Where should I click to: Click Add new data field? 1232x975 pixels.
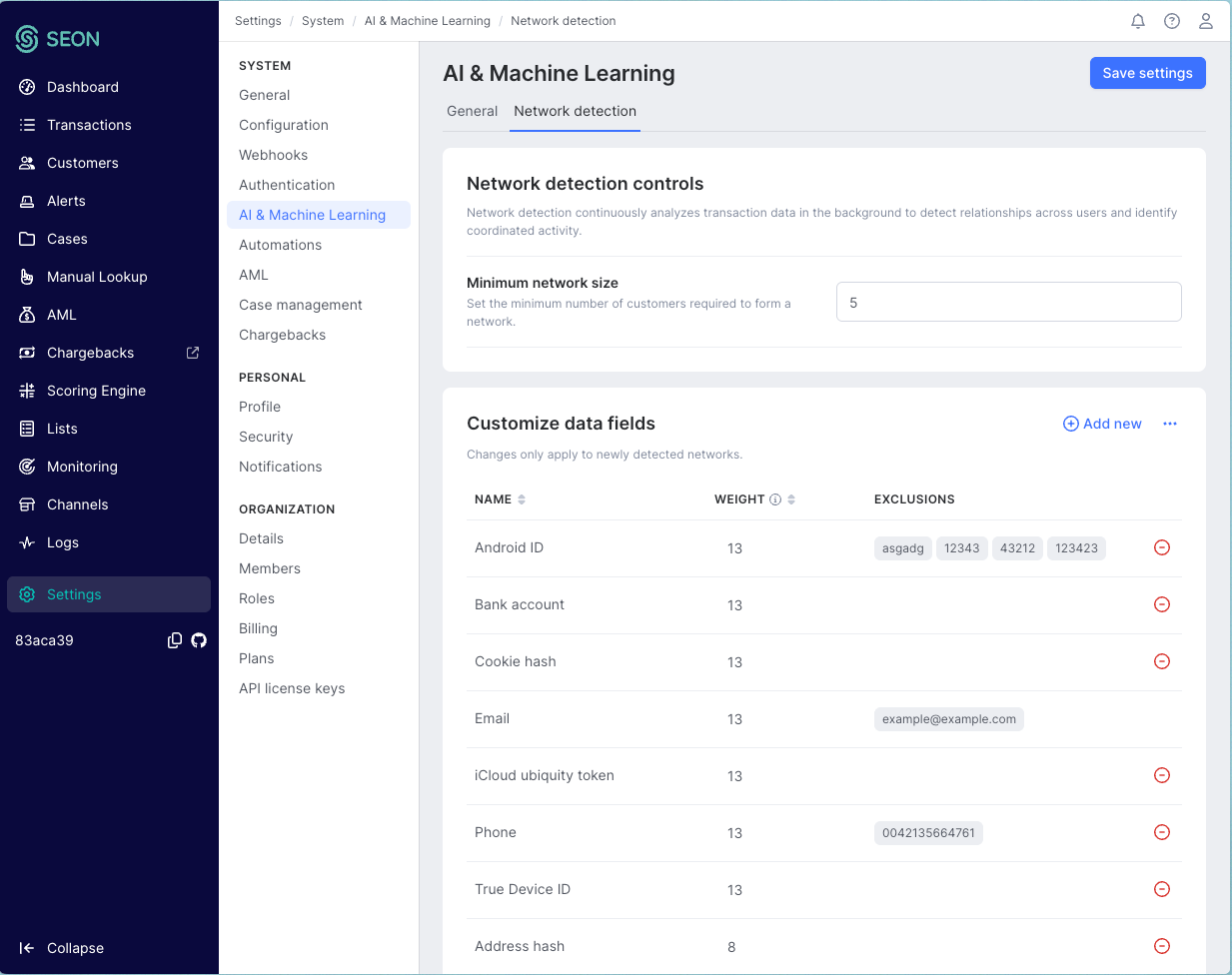click(x=1102, y=424)
